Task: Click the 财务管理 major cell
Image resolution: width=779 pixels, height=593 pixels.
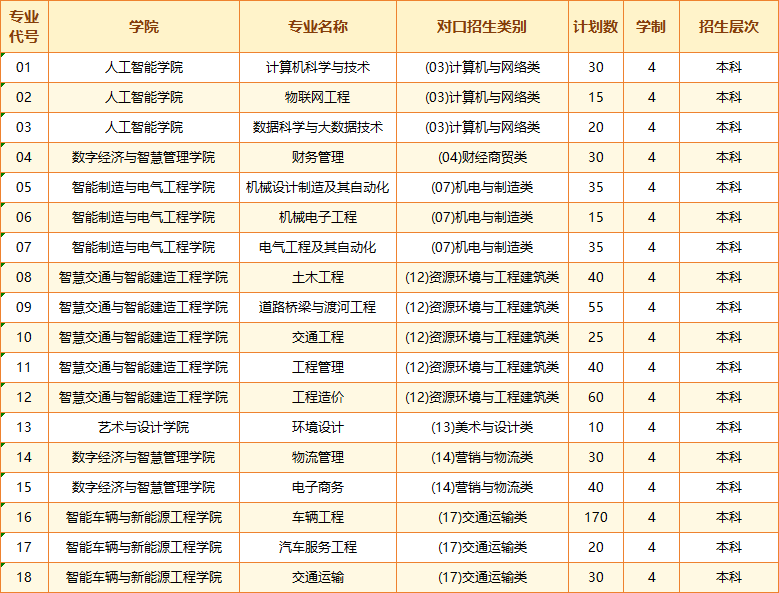Action: pyautogui.click(x=317, y=158)
